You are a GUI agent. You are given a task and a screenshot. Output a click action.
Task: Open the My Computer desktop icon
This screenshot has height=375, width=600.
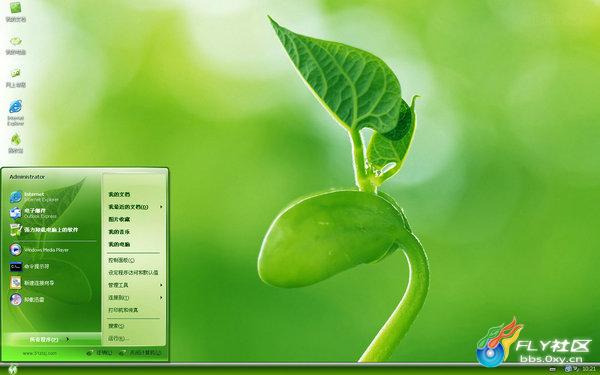pos(16,46)
